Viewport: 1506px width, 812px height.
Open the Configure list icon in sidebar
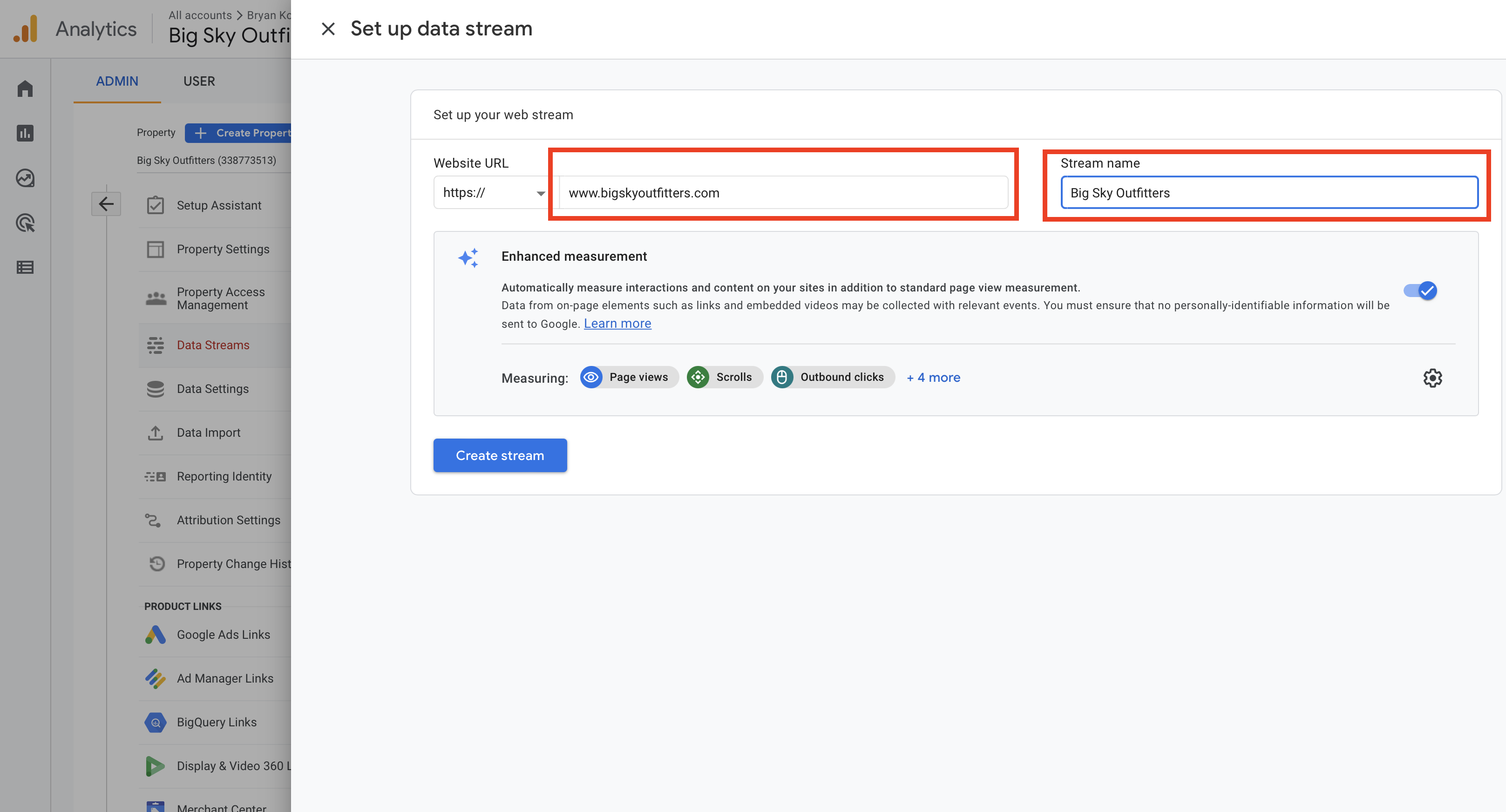25,267
